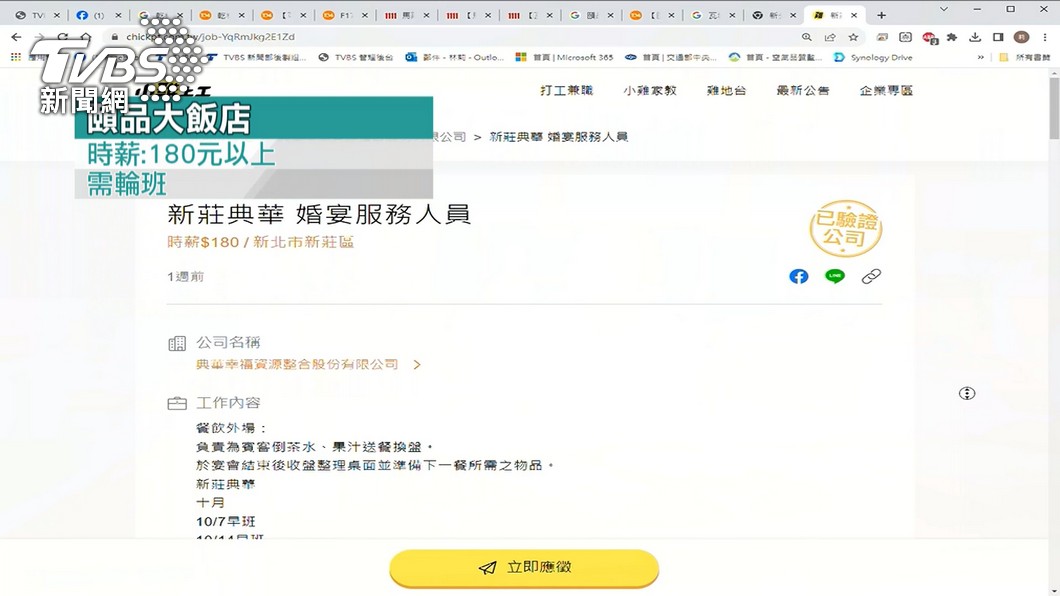Click the 已驗證公司 verified badge
This screenshot has width=1060, height=596.
(x=846, y=228)
